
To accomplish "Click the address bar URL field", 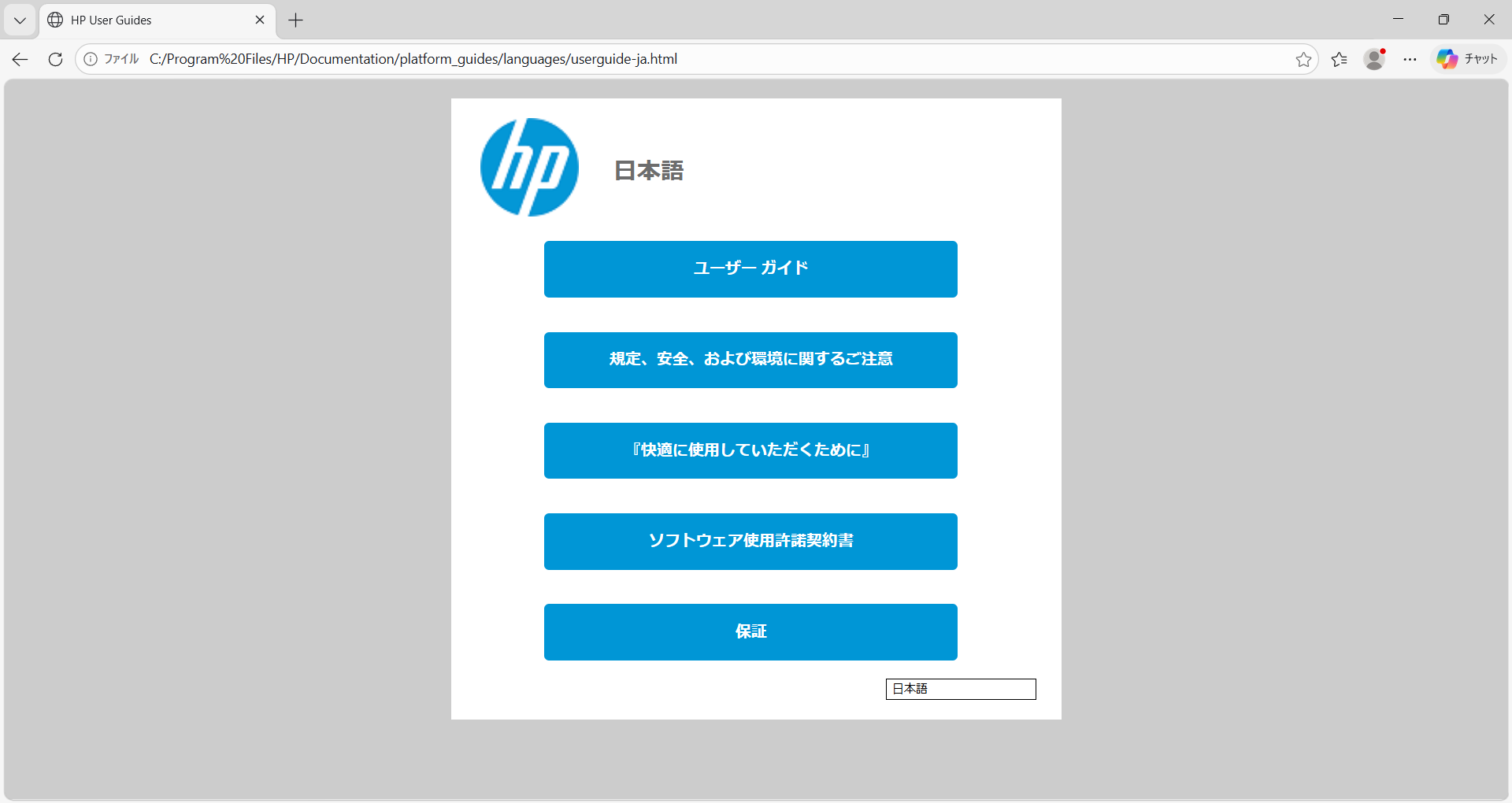I will (x=709, y=59).
